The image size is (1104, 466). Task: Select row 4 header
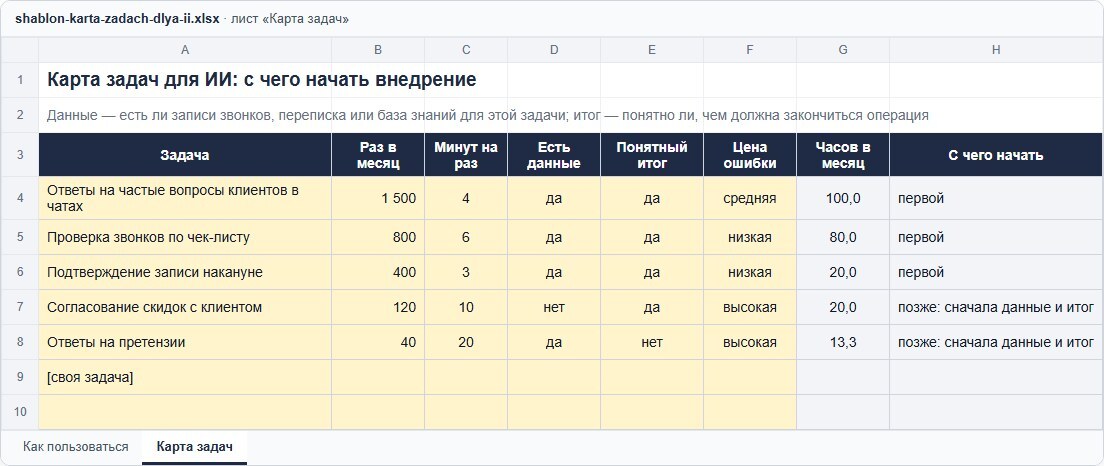click(20, 198)
